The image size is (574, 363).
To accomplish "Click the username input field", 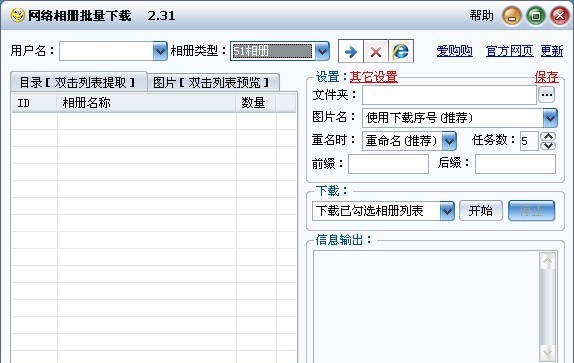I will 106,51.
